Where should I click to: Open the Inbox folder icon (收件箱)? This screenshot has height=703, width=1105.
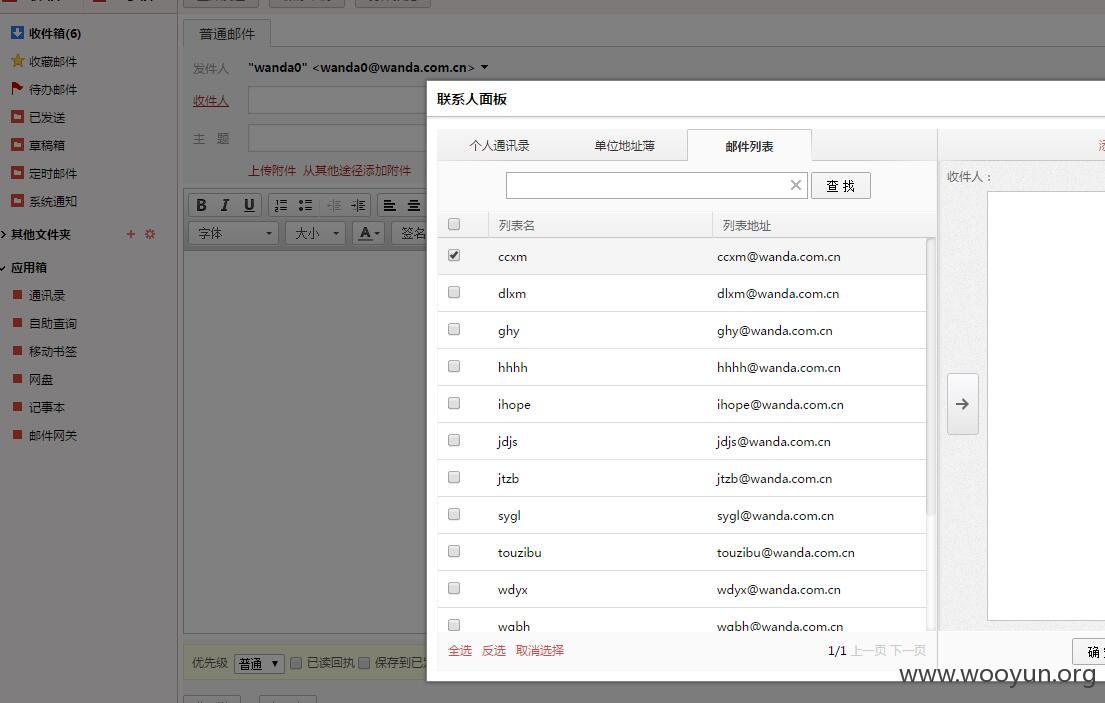pyautogui.click(x=18, y=32)
